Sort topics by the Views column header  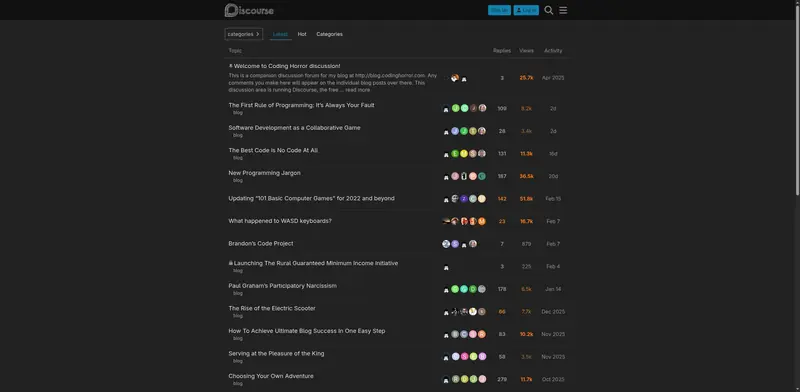click(x=526, y=51)
